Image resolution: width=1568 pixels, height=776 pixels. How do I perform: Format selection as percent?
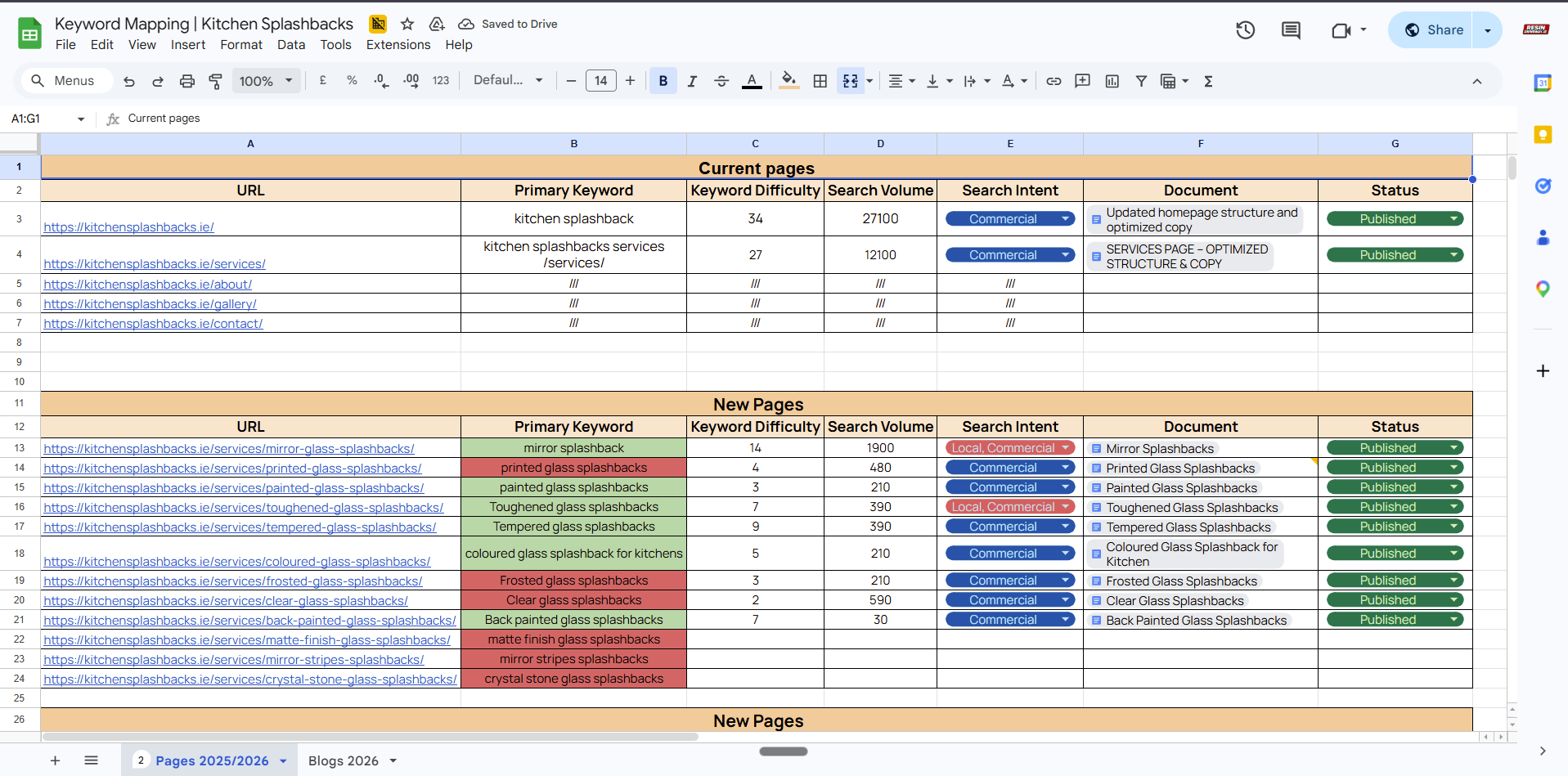pos(352,81)
